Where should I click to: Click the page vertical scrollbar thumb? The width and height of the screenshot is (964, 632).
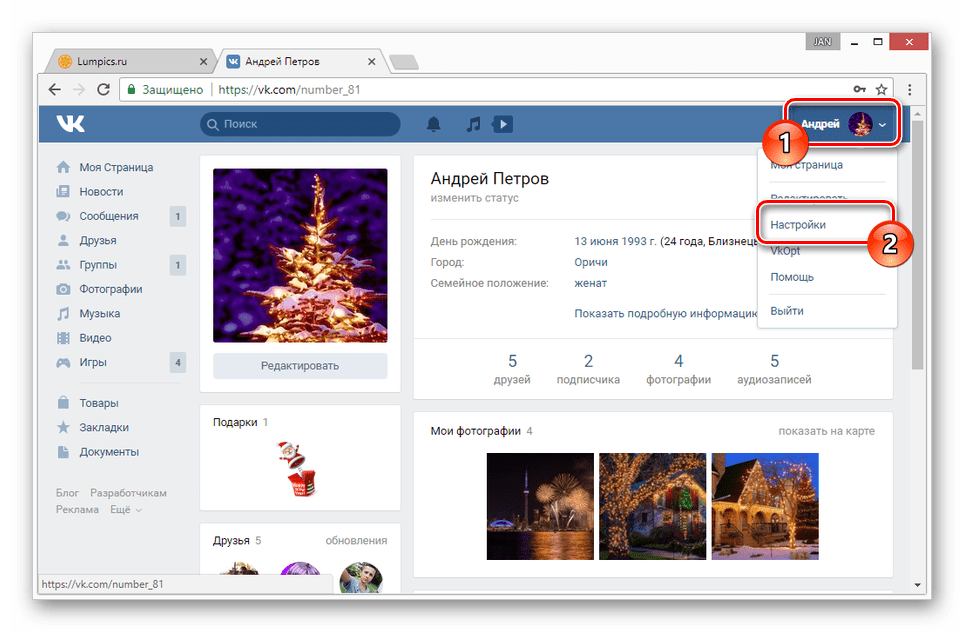click(x=917, y=245)
